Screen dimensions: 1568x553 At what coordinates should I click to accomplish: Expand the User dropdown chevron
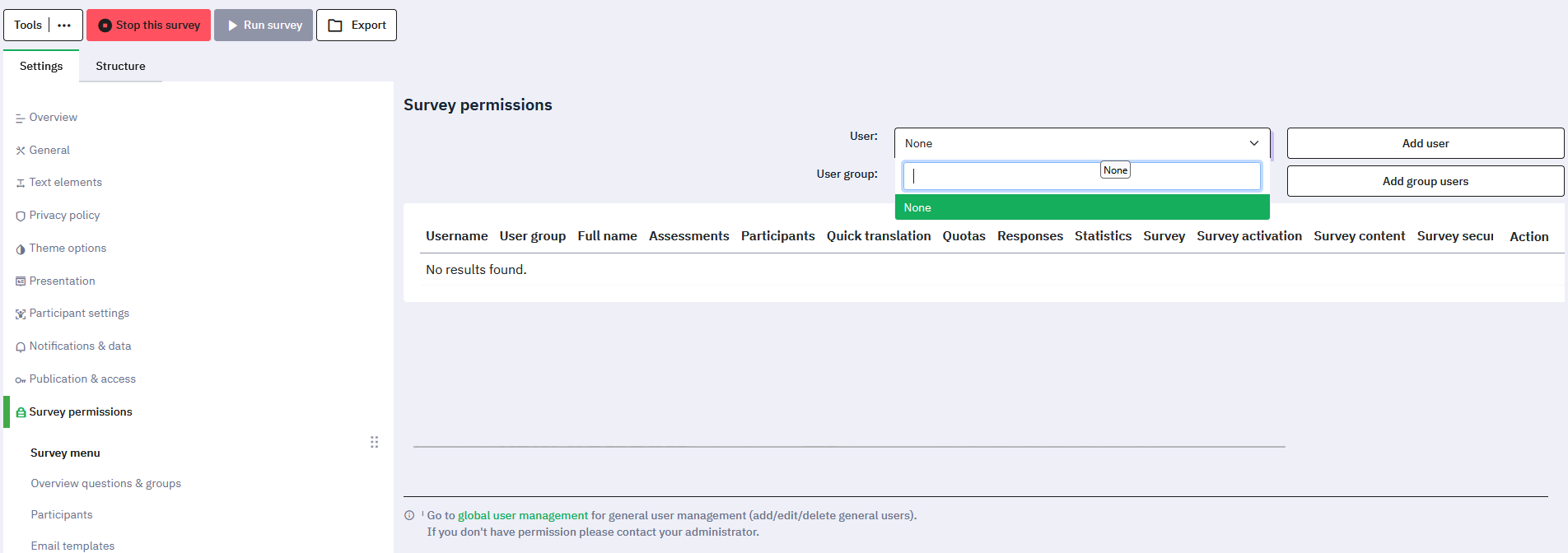coord(1254,143)
